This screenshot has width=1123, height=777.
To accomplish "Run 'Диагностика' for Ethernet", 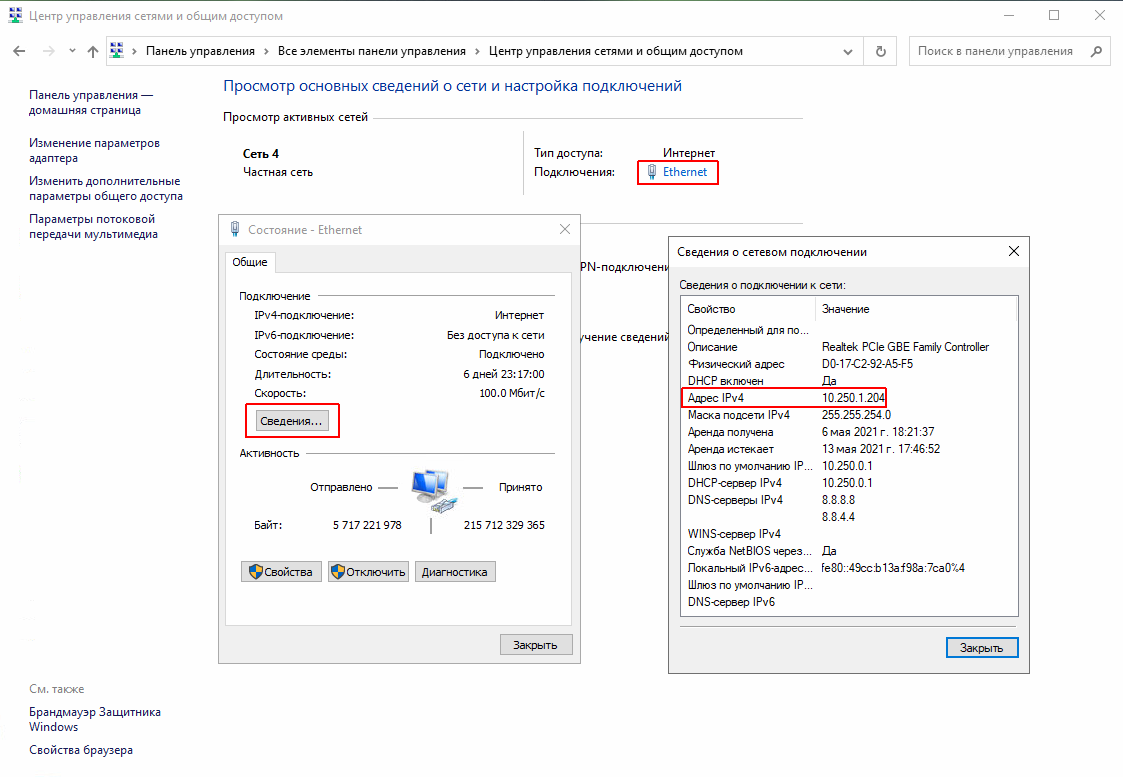I will (455, 571).
